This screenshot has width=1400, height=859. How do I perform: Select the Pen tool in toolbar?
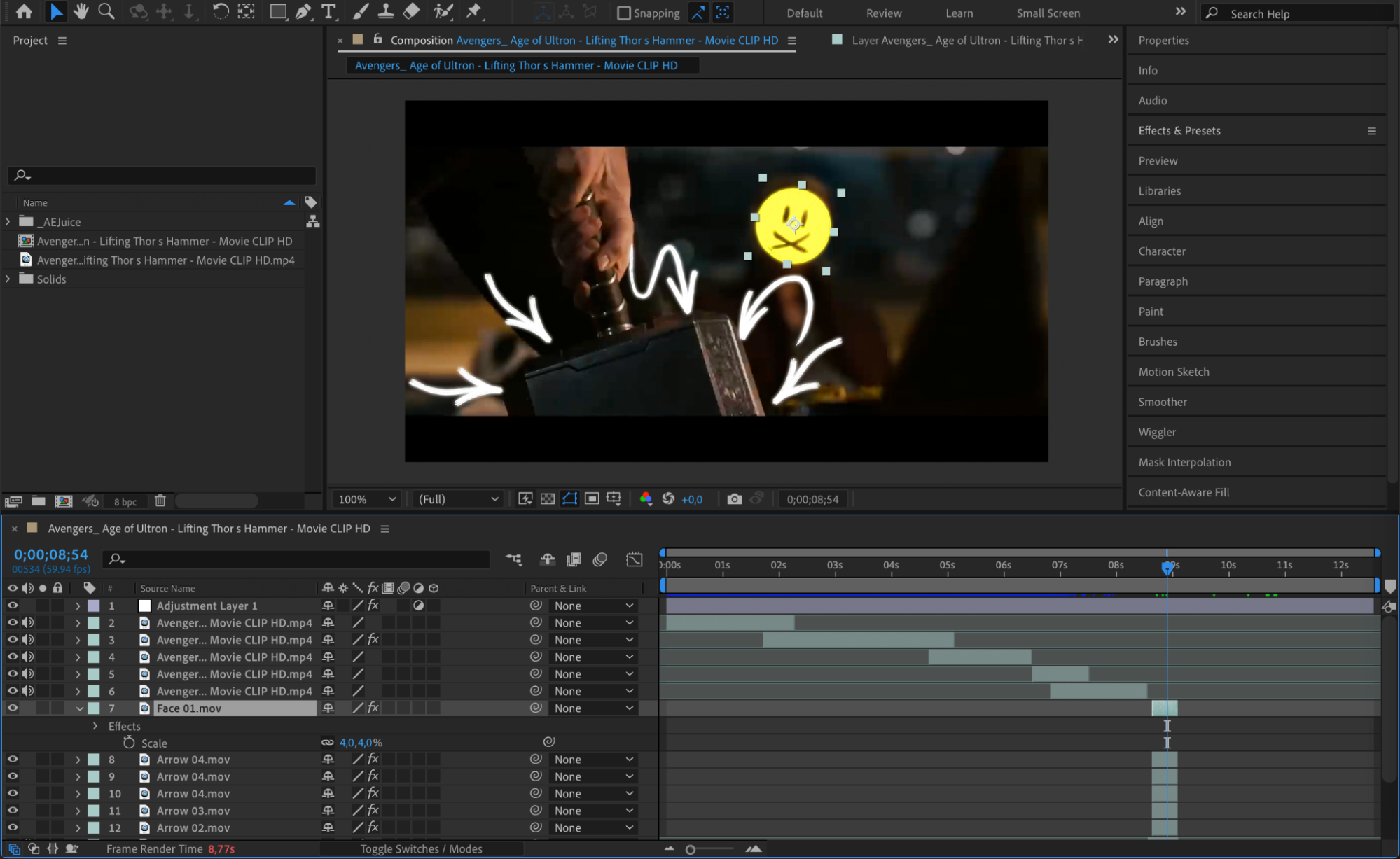(303, 11)
